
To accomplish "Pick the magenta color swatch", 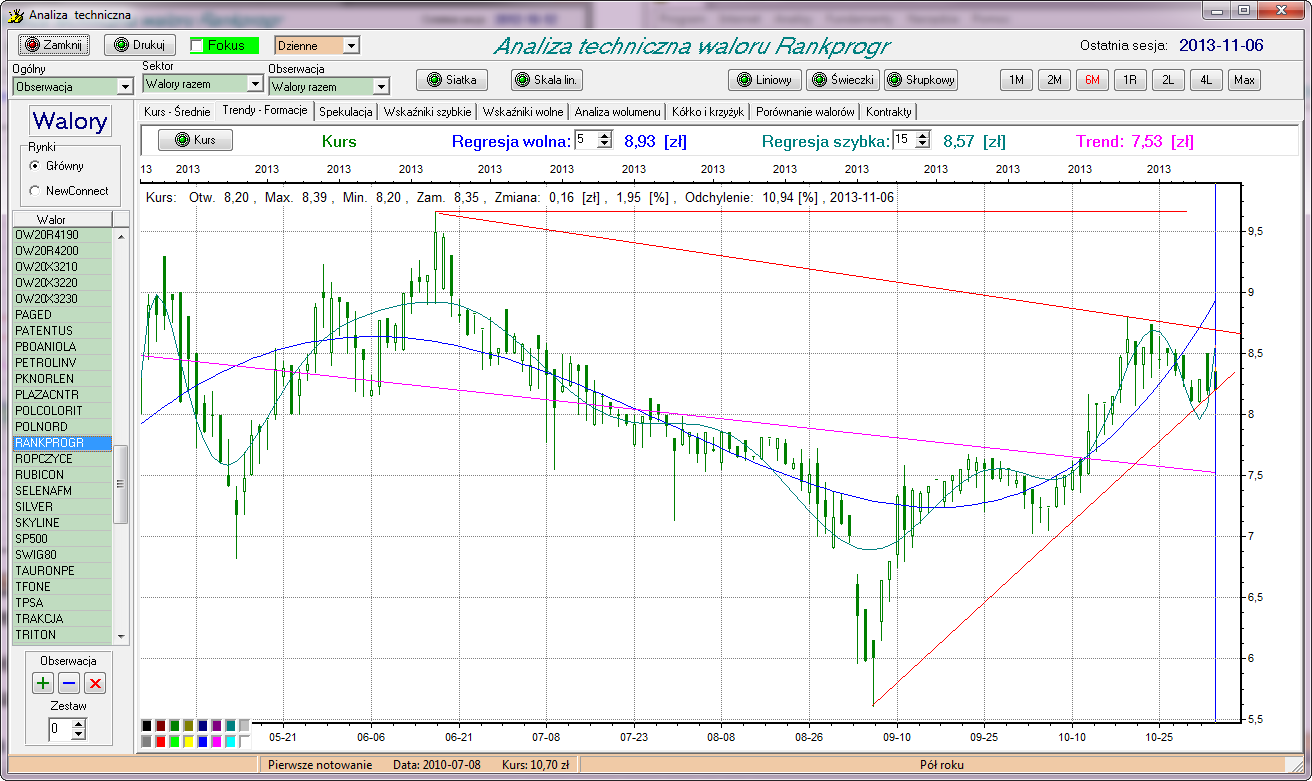I will [x=217, y=741].
